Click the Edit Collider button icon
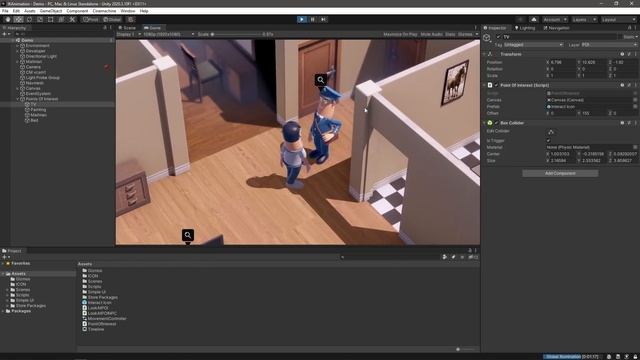 tap(551, 132)
